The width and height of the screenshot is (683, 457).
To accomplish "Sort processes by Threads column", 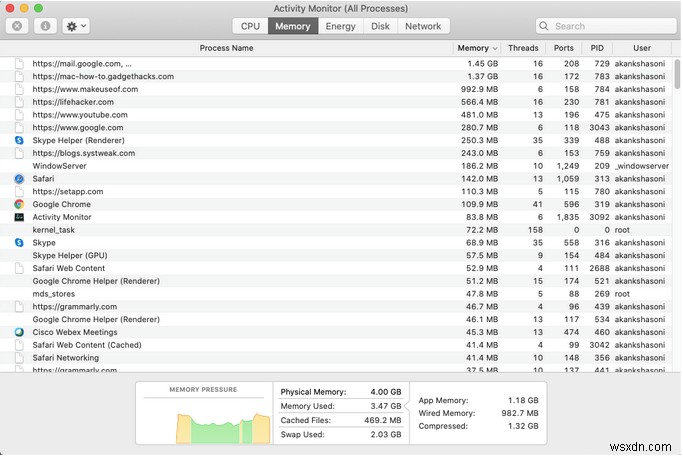I will pyautogui.click(x=522, y=48).
